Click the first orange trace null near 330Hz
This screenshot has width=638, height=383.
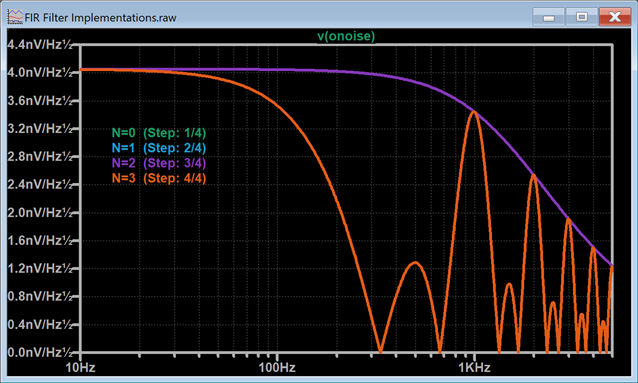point(380,351)
